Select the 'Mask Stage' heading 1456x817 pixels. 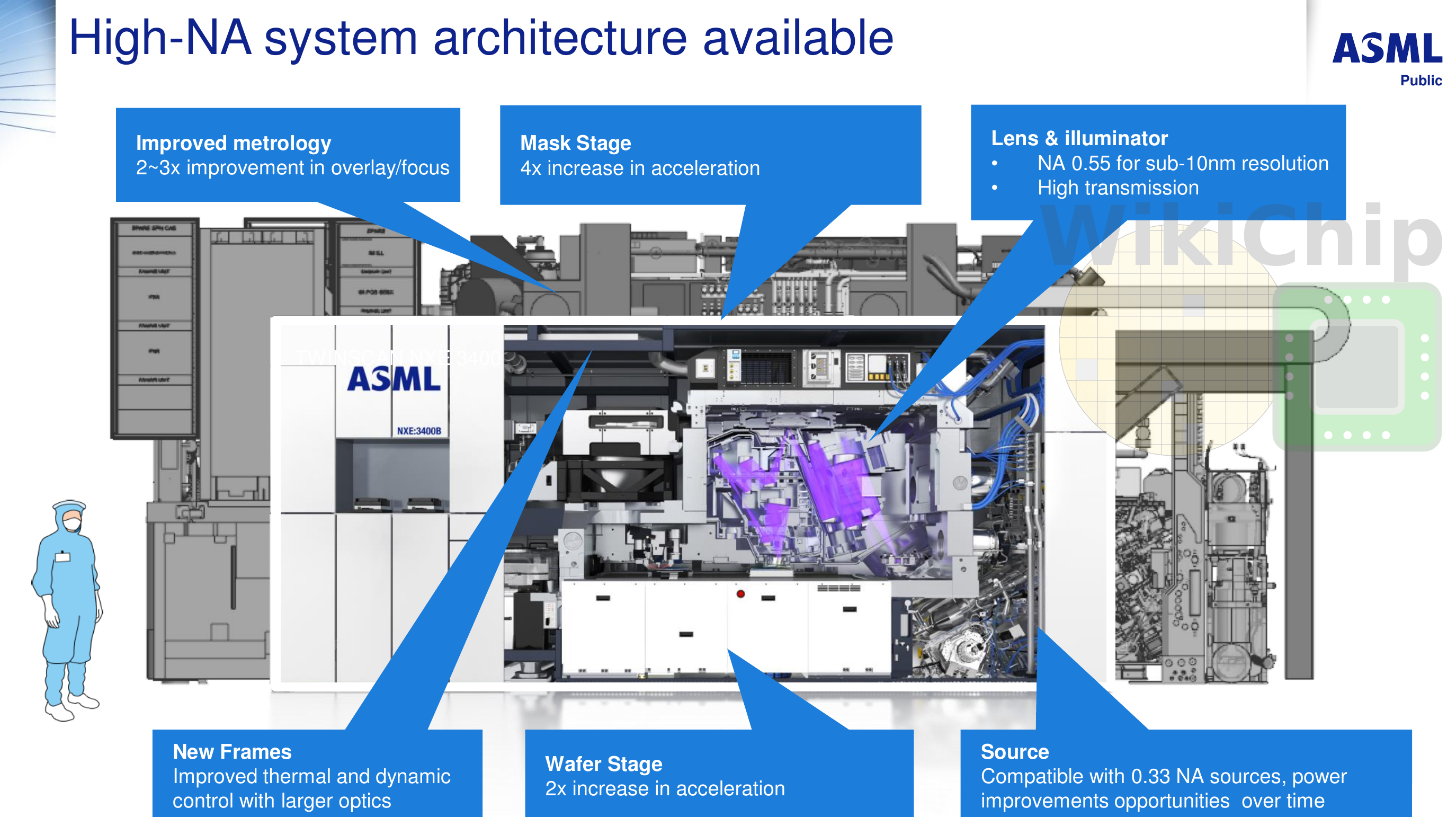coord(575,143)
